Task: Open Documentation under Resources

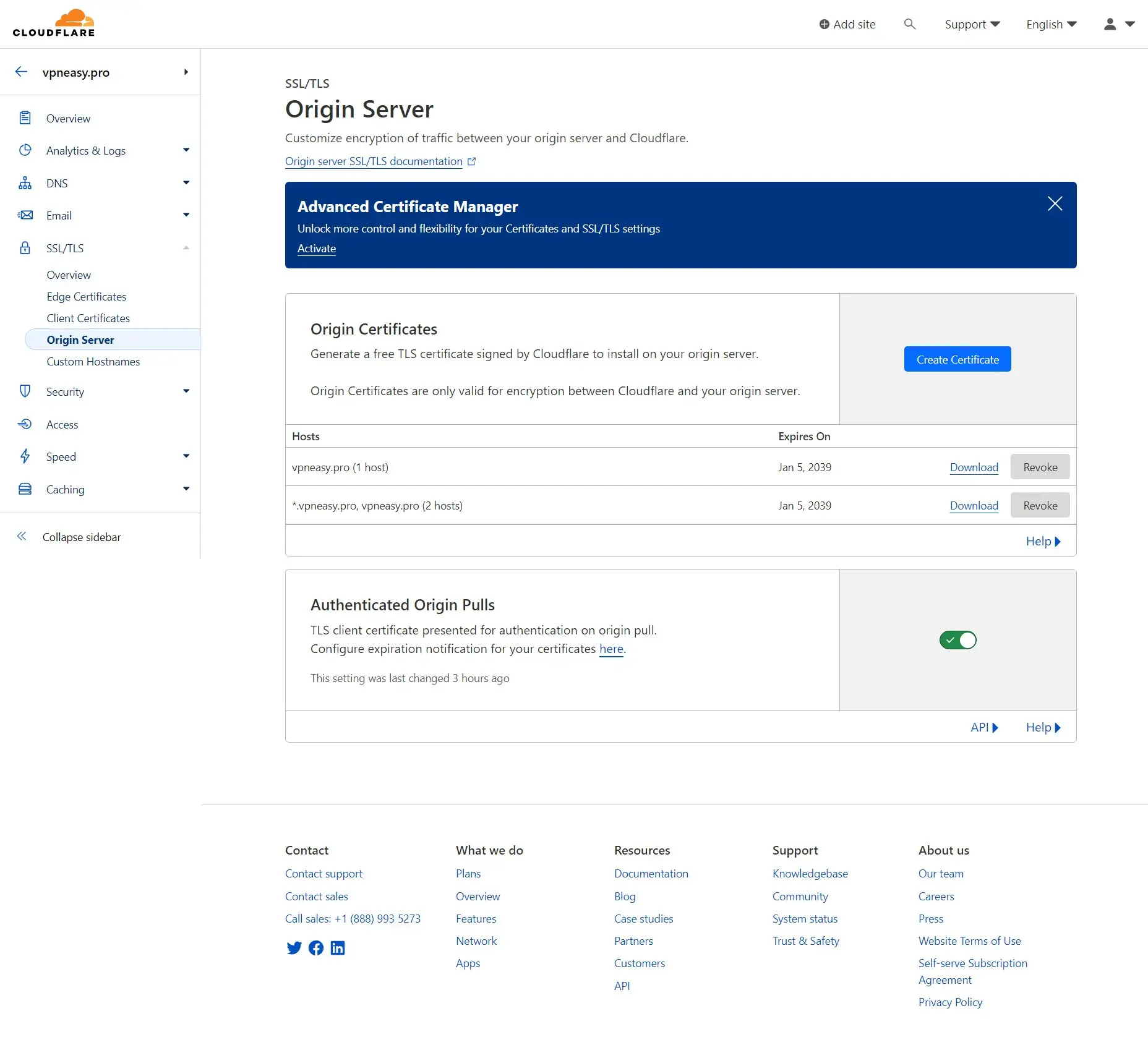Action: 651,874
